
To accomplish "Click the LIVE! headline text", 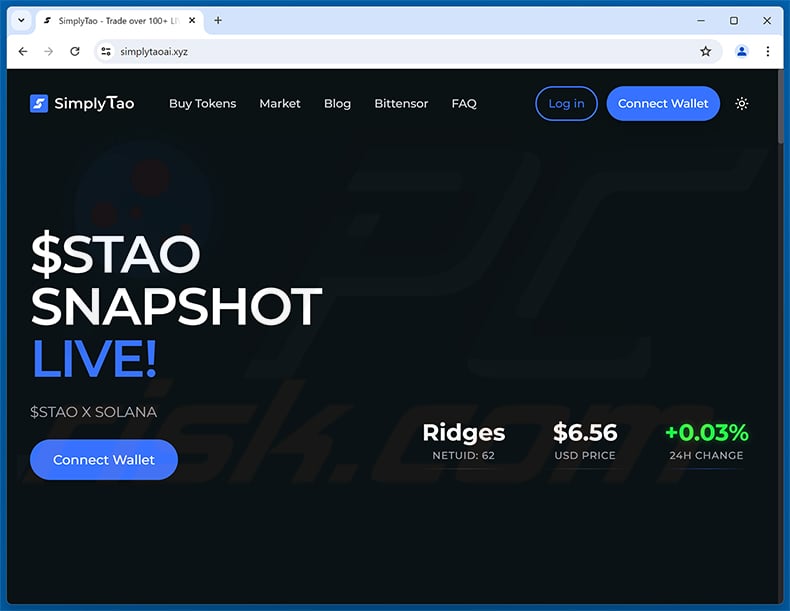I will point(95,359).
